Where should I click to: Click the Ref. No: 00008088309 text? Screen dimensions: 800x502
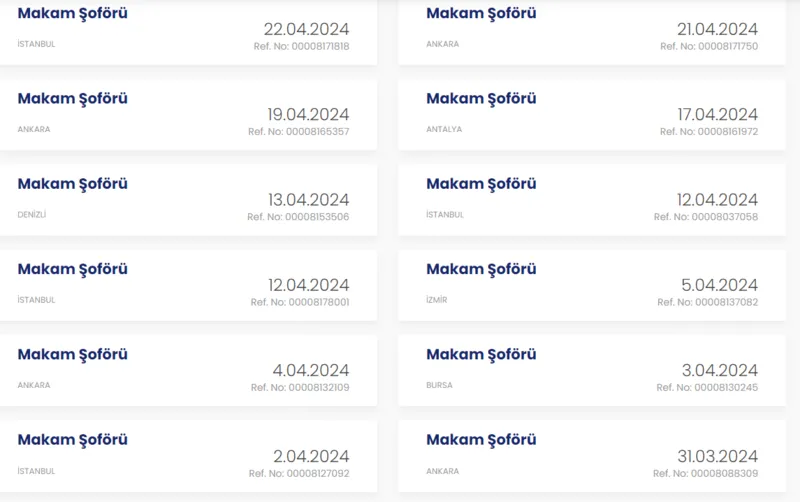coord(705,473)
